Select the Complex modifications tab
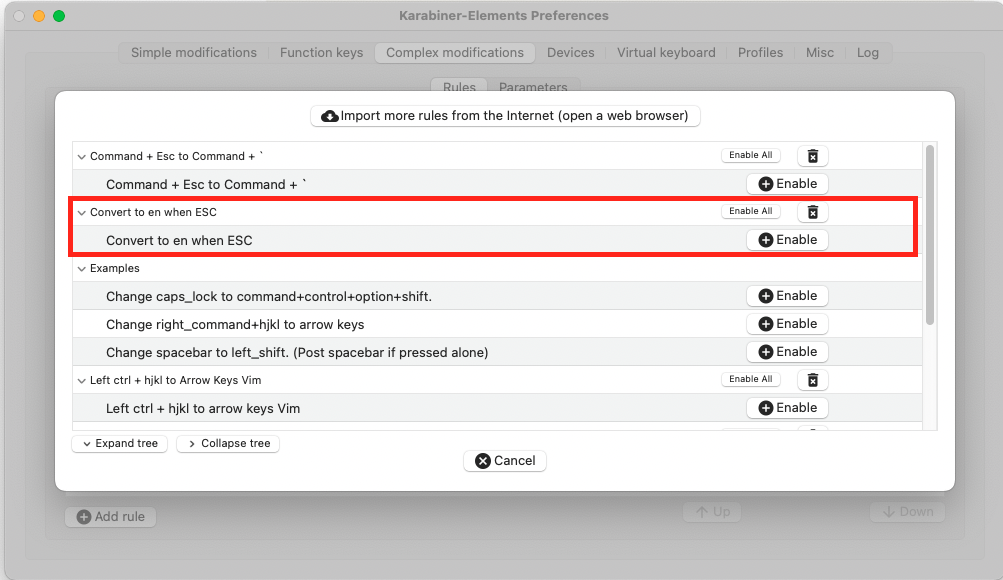This screenshot has height=580, width=1003. pyautogui.click(x=455, y=52)
